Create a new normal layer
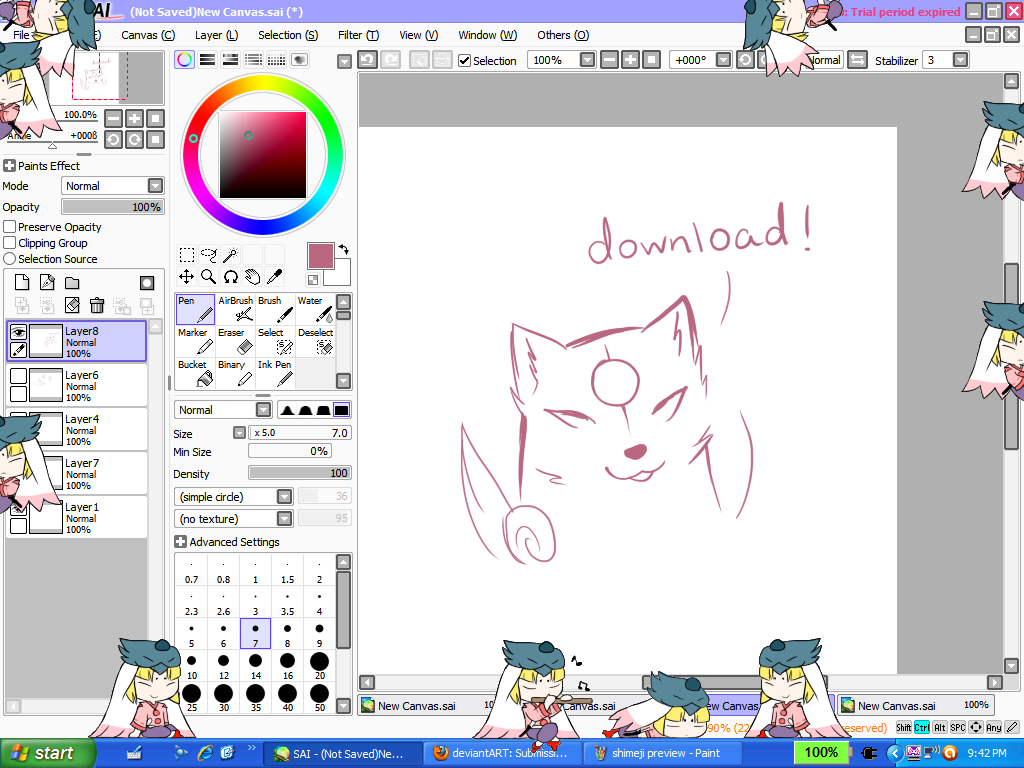 coord(22,282)
